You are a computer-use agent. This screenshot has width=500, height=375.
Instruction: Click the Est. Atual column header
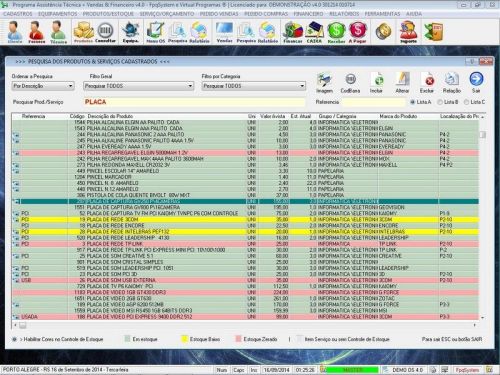(x=300, y=116)
